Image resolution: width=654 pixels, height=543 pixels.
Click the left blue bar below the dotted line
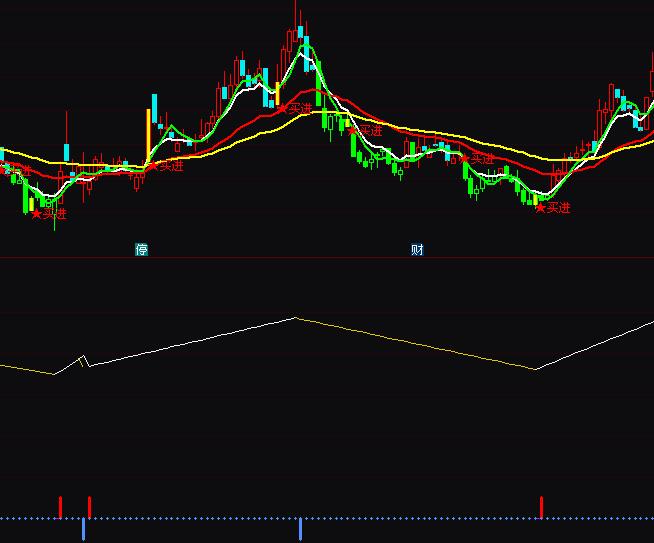click(83, 529)
